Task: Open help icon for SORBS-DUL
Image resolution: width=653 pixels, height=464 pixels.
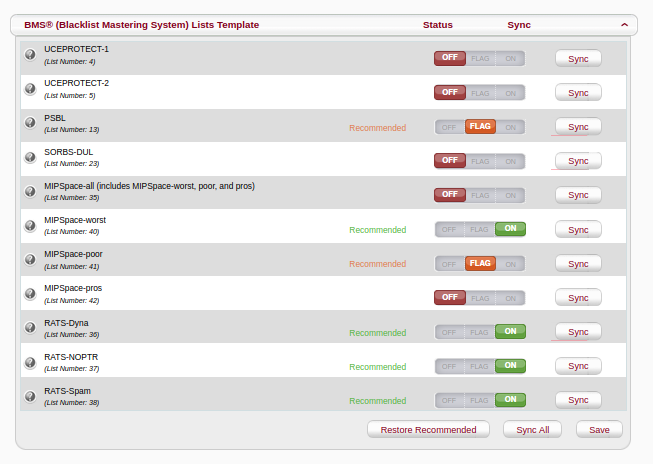Action: pos(30,157)
